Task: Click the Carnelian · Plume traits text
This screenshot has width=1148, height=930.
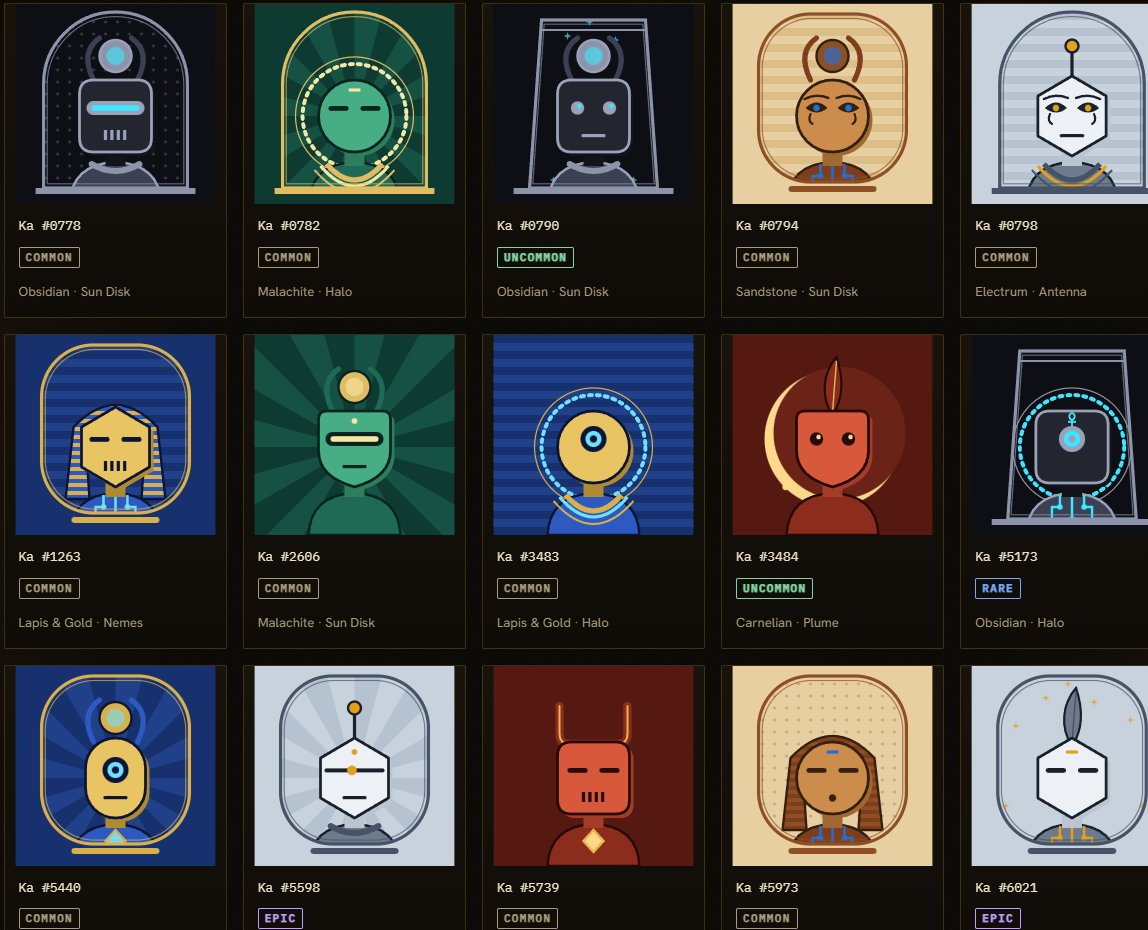Action: [x=787, y=622]
